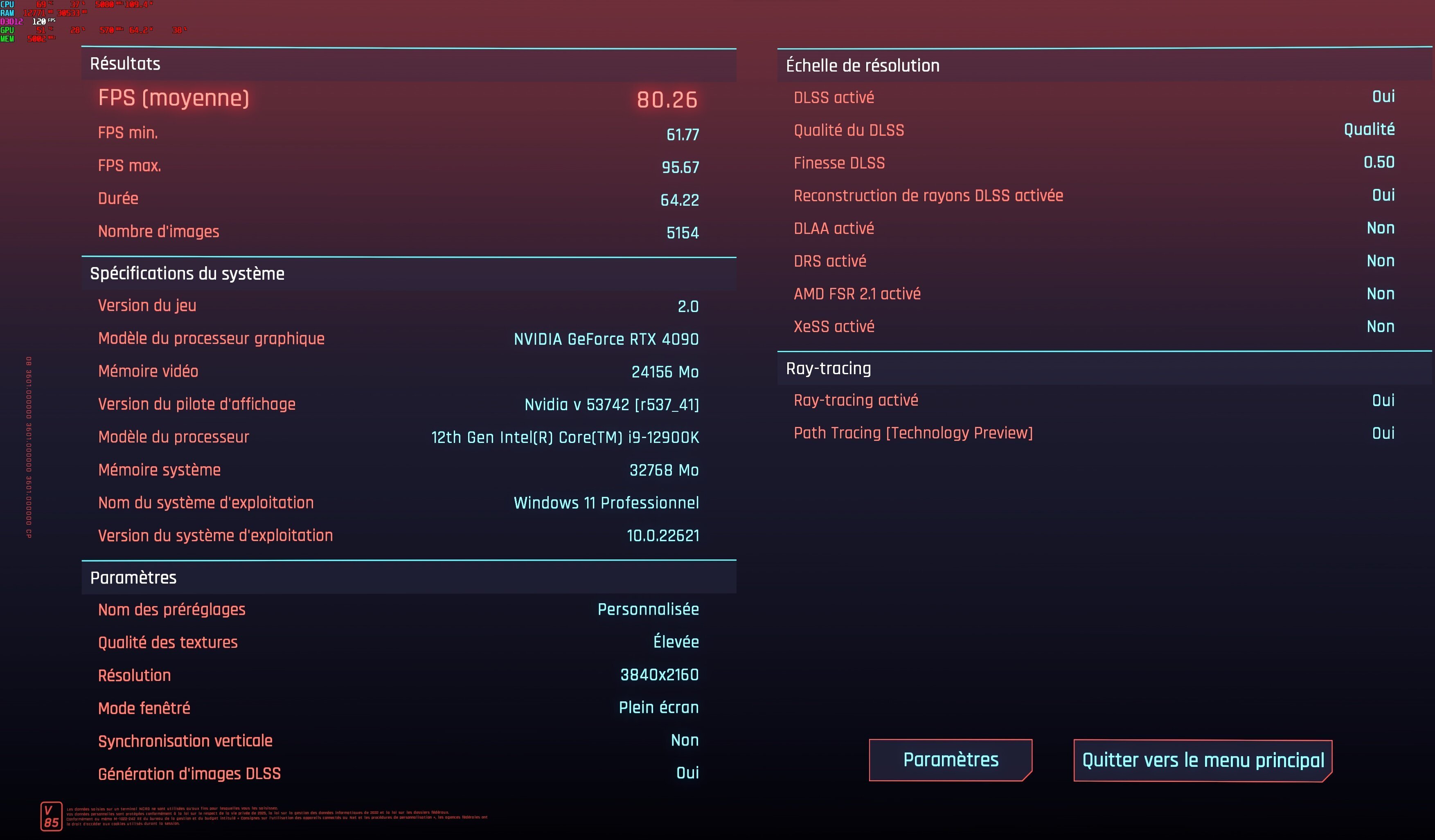Click the Résolution 3840x2160 value
1435x840 pixels.
[659, 675]
